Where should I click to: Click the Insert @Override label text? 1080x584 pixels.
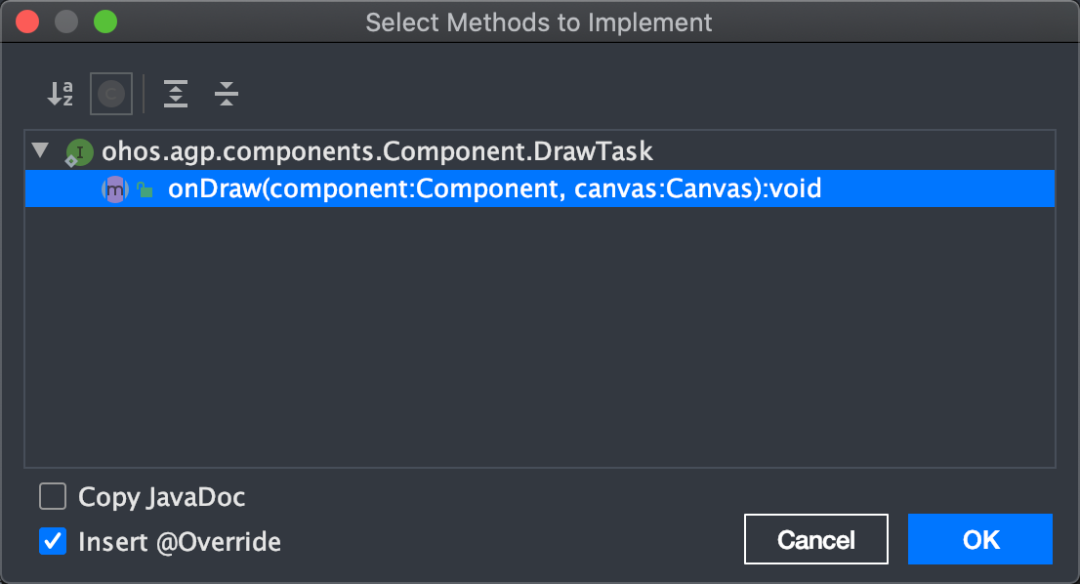point(180,542)
